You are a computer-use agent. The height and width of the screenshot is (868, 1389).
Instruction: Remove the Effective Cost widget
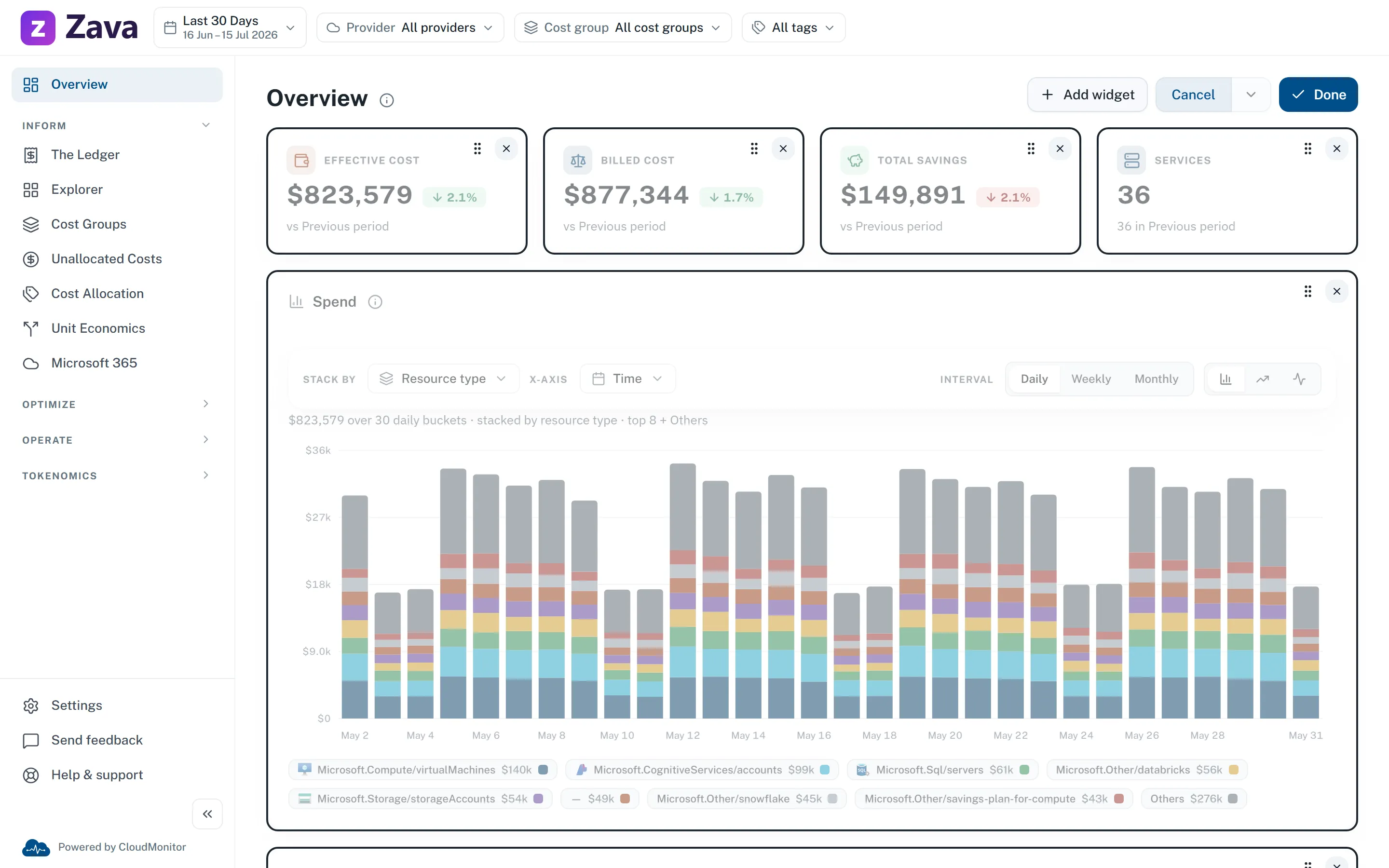point(506,149)
